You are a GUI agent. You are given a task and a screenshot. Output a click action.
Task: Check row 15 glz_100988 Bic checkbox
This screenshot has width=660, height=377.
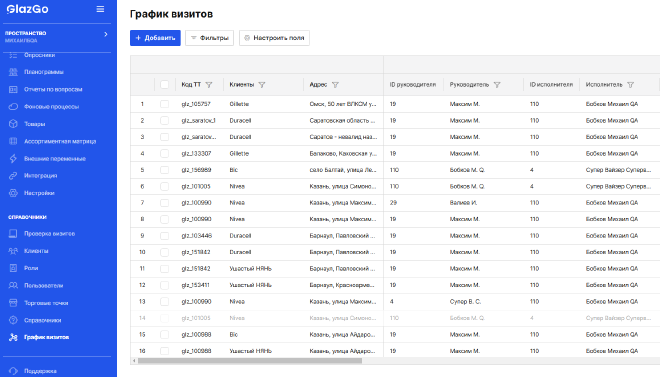[164, 335]
